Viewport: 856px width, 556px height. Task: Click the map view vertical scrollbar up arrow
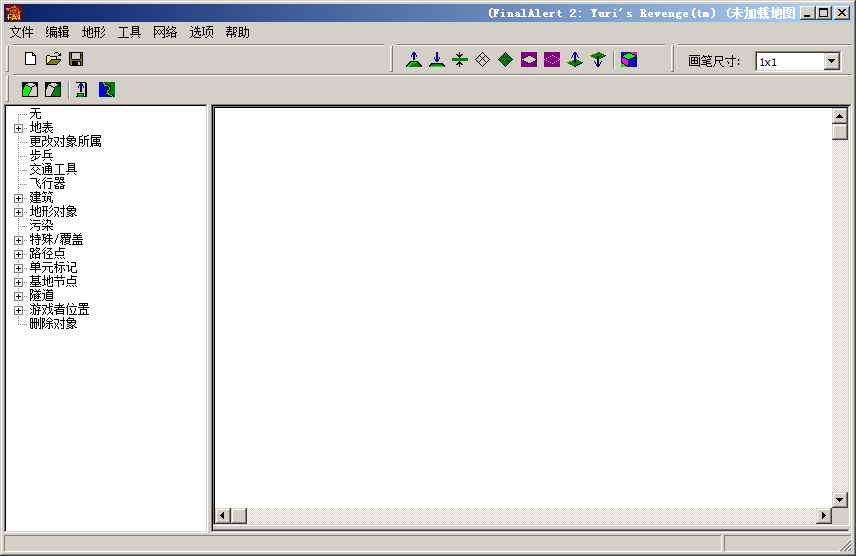840,116
